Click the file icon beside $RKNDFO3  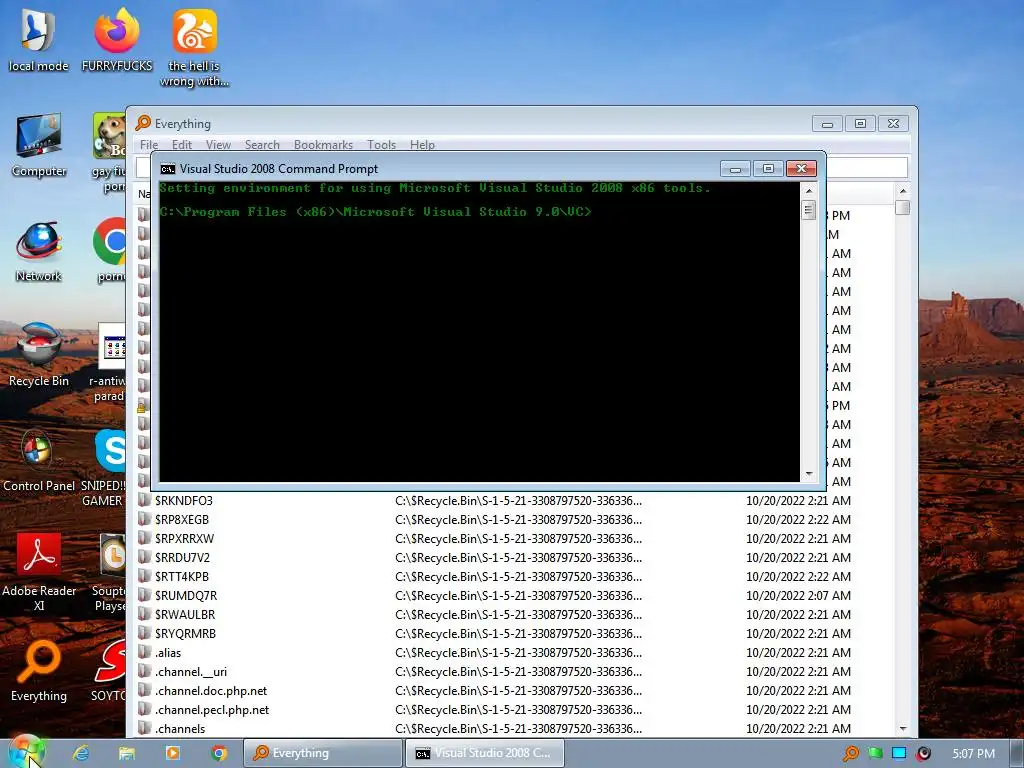click(x=144, y=500)
